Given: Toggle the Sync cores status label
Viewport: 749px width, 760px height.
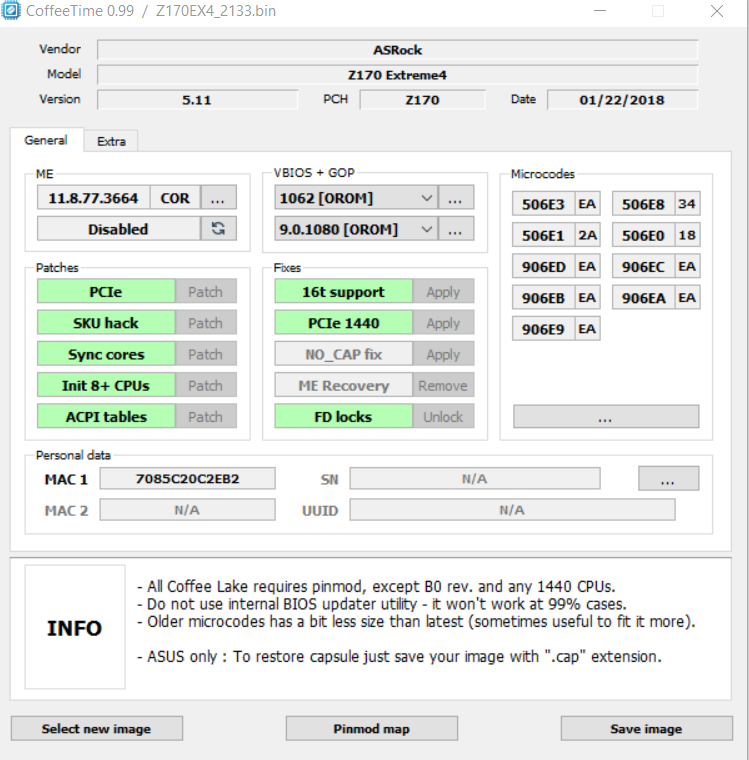Looking at the screenshot, I should [106, 354].
